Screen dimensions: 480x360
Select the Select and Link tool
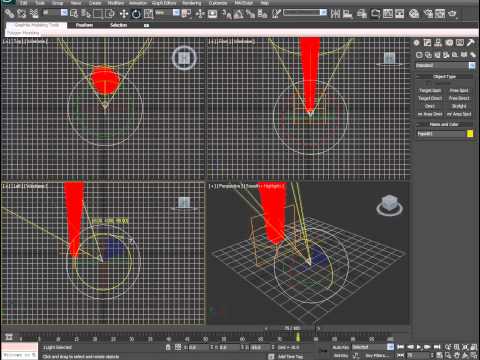pos(9,14)
